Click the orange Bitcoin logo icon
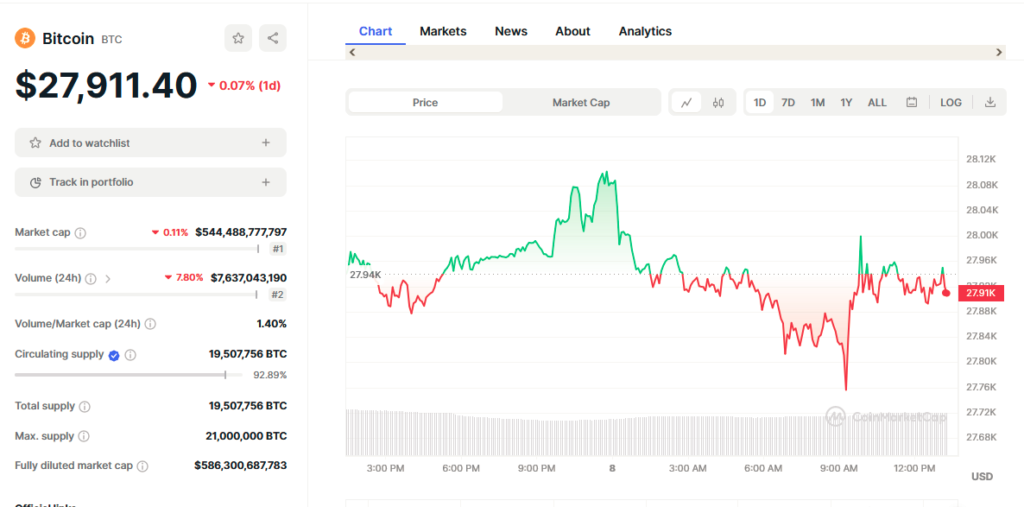This screenshot has width=1024, height=507. (25, 38)
